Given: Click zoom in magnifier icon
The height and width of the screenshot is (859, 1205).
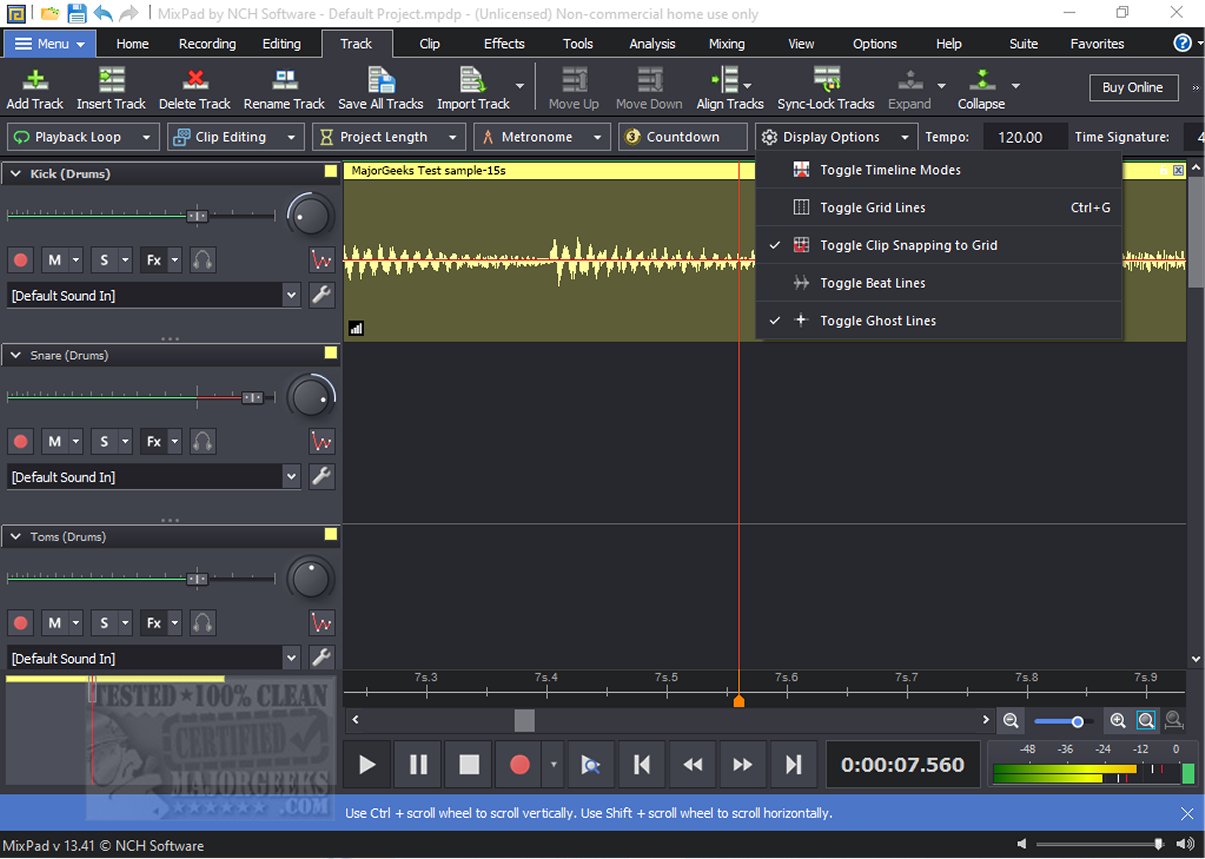Looking at the screenshot, I should coord(1118,720).
